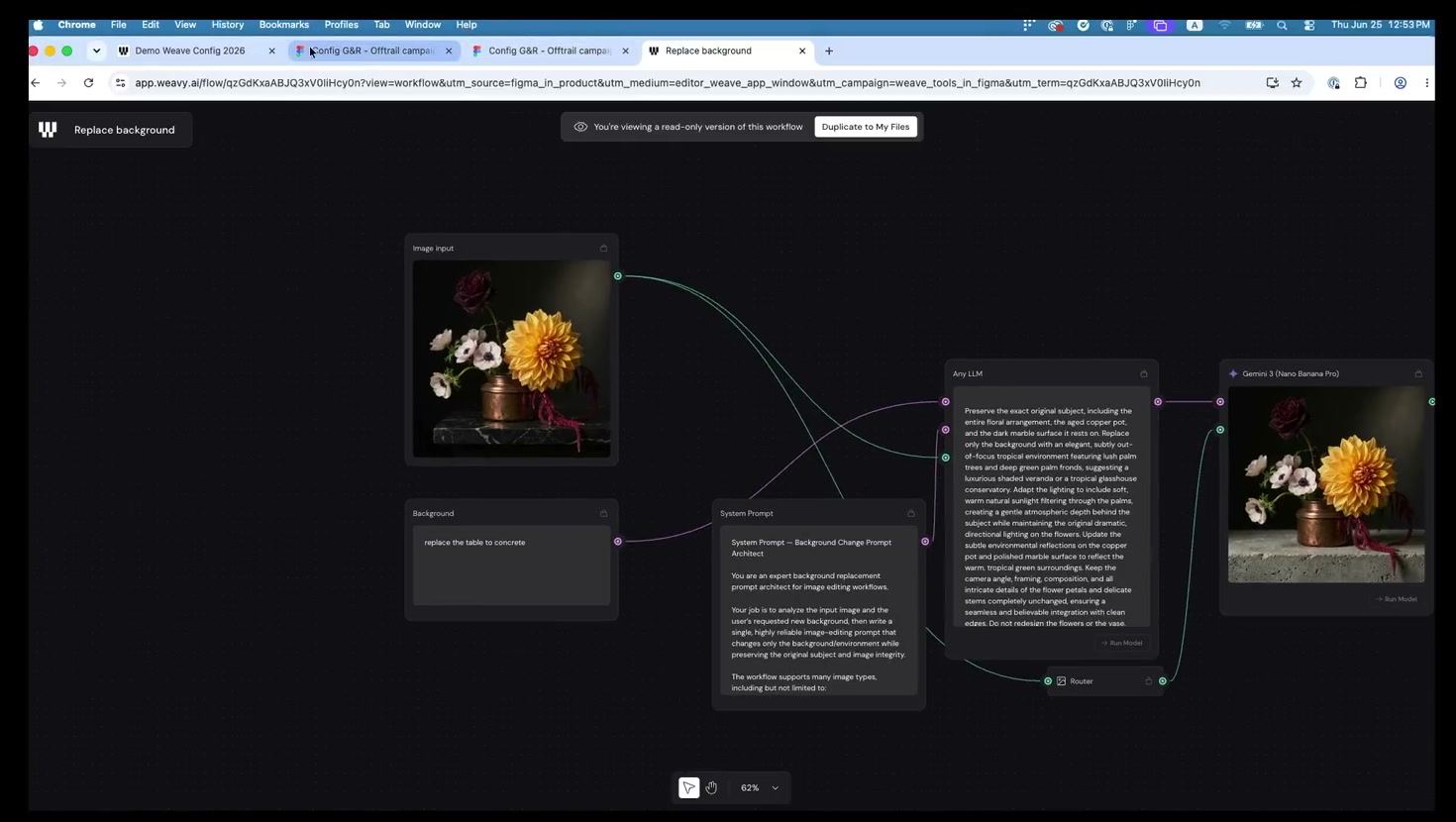Open the Window menu
This screenshot has width=1456, height=822.
(x=423, y=25)
